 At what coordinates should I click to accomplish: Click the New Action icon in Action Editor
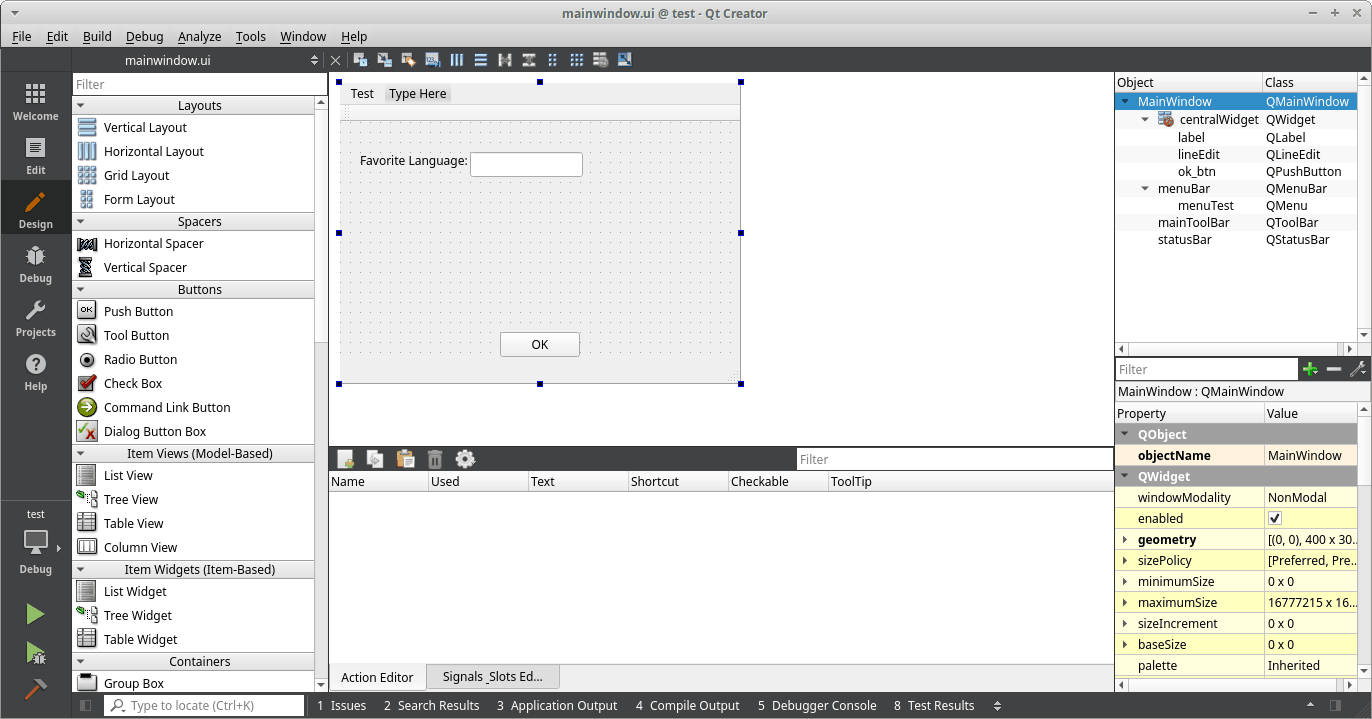[345, 458]
